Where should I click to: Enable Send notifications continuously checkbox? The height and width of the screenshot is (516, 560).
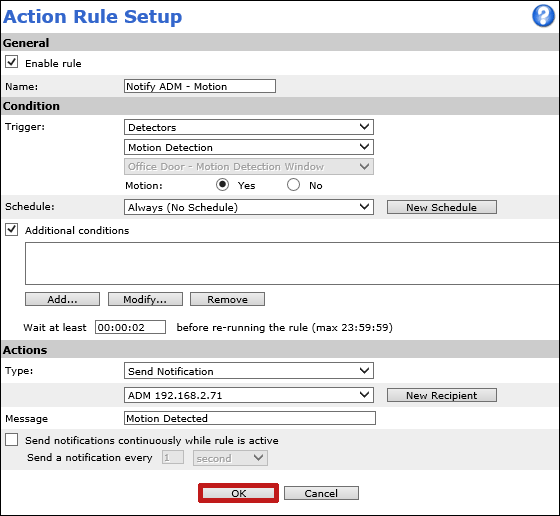[11, 440]
